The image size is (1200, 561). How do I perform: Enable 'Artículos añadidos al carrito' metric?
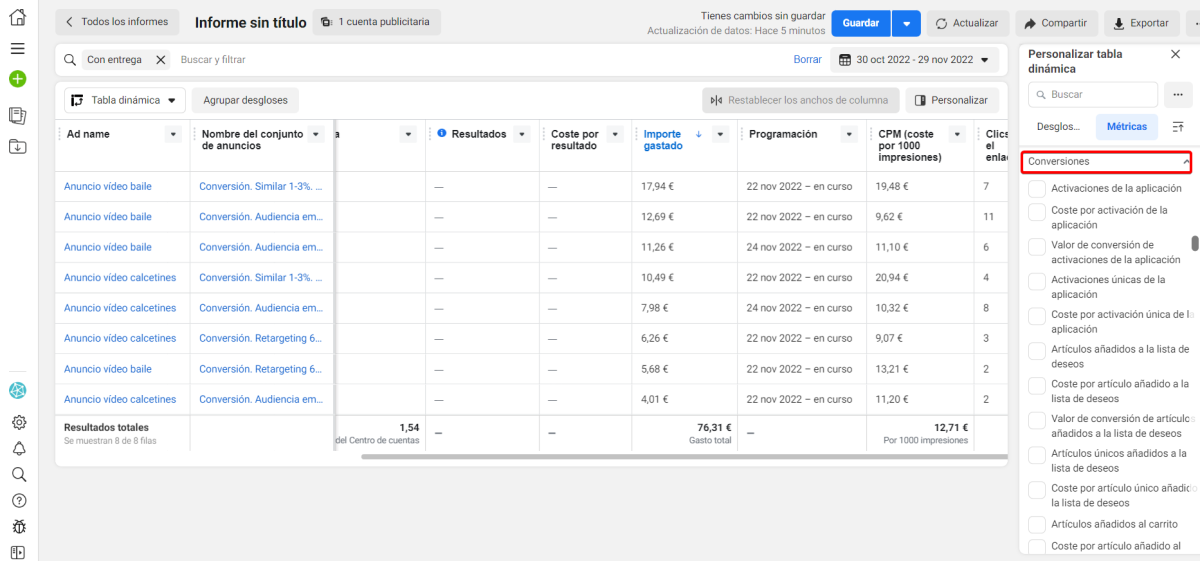tap(1037, 525)
